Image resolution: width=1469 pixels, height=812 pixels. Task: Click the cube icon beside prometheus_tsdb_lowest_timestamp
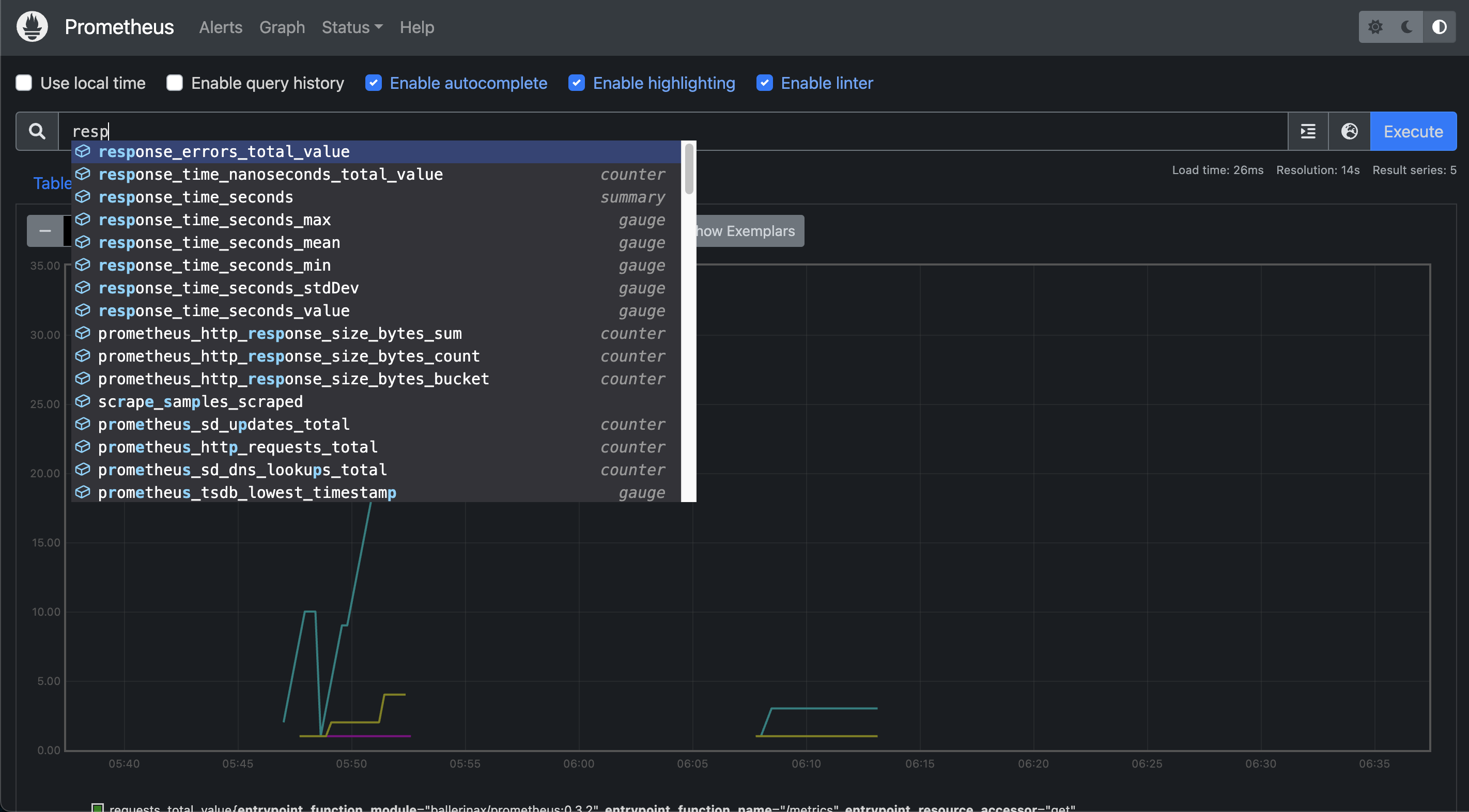click(83, 492)
